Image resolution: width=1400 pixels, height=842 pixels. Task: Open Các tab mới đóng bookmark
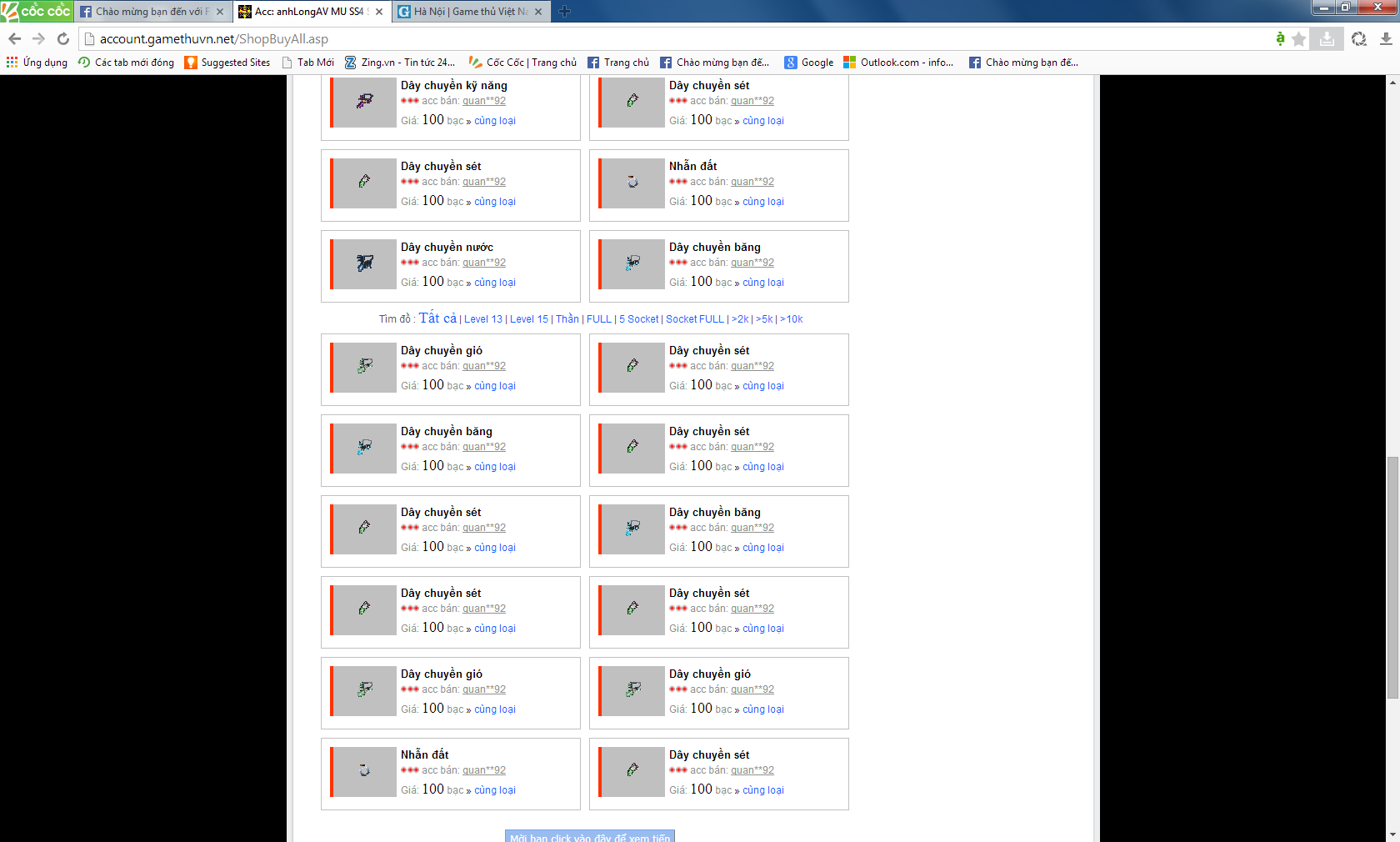126,63
